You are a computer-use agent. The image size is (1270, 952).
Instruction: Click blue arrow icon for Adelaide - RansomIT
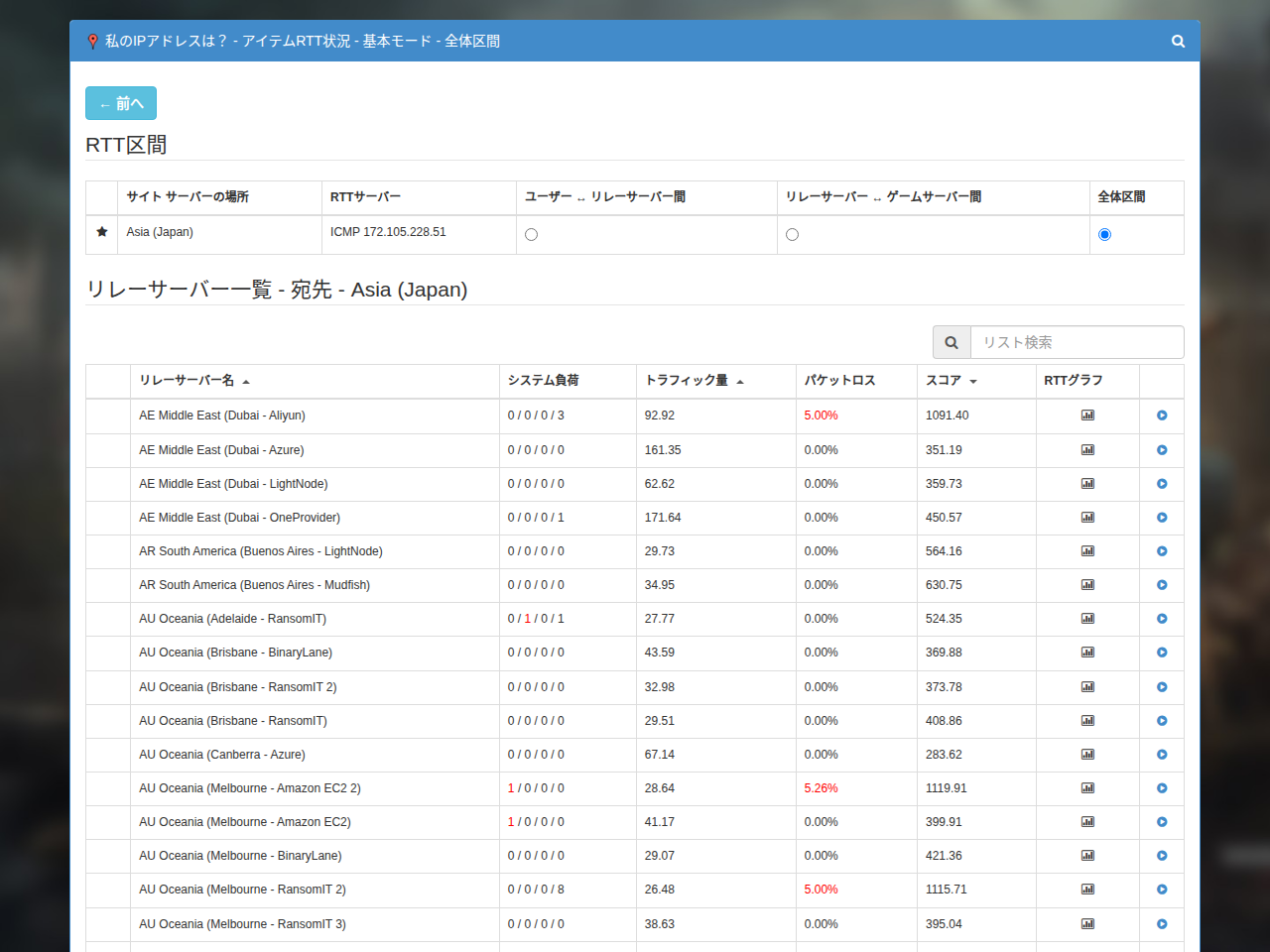click(x=1162, y=619)
